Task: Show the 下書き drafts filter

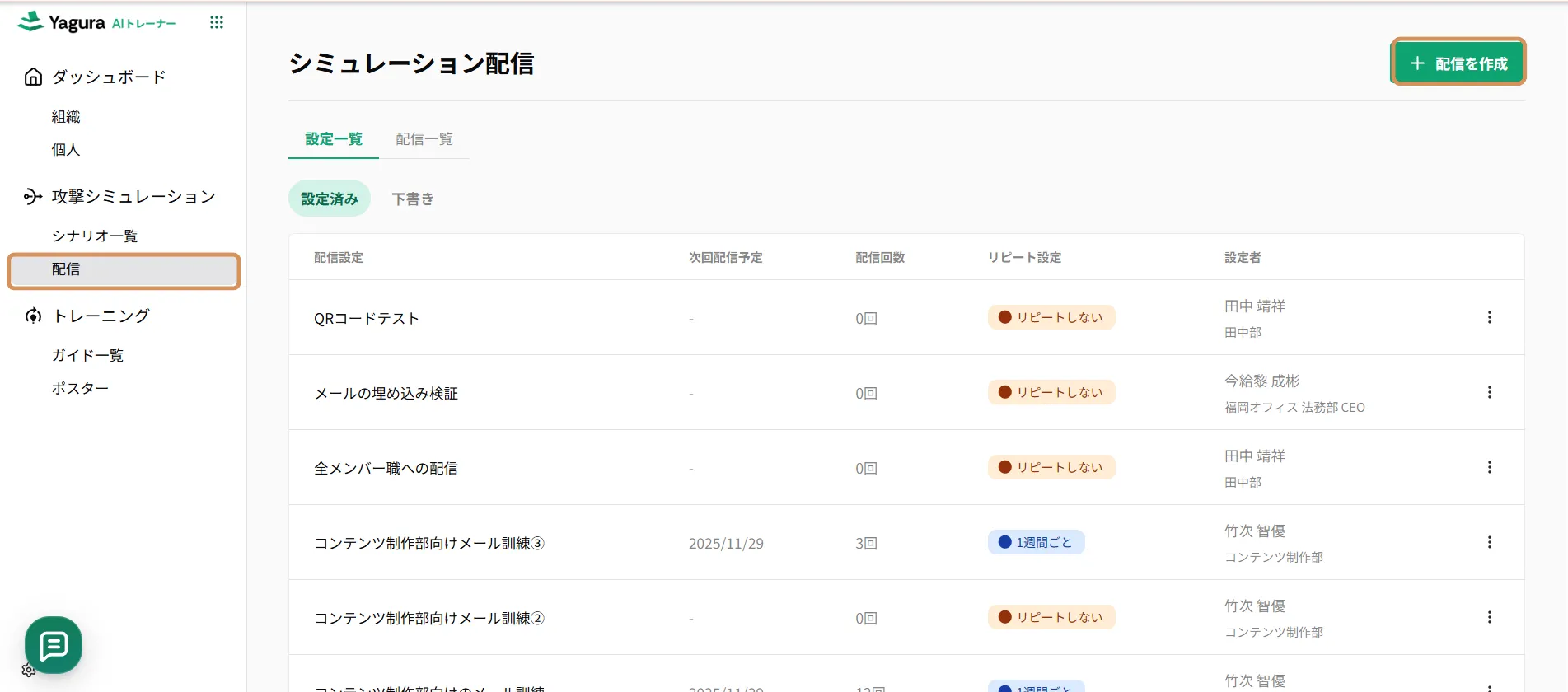Action: pyautogui.click(x=412, y=199)
